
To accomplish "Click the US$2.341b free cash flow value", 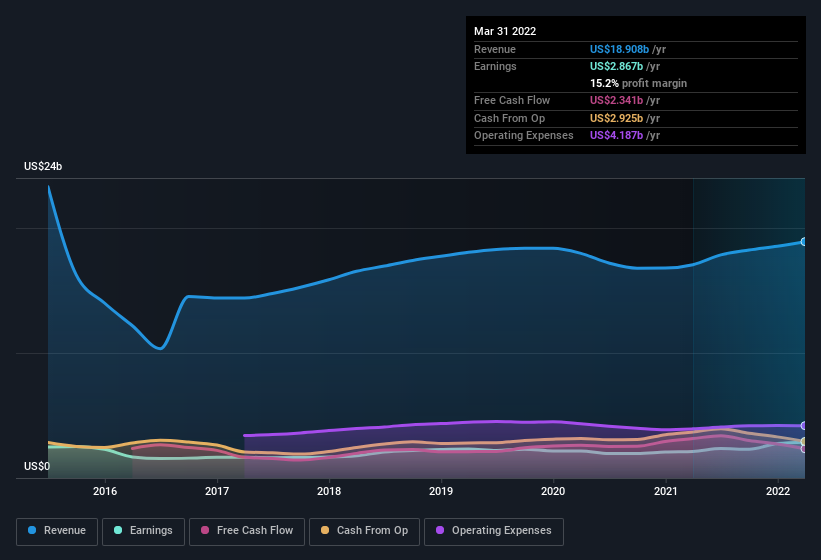I will point(616,100).
